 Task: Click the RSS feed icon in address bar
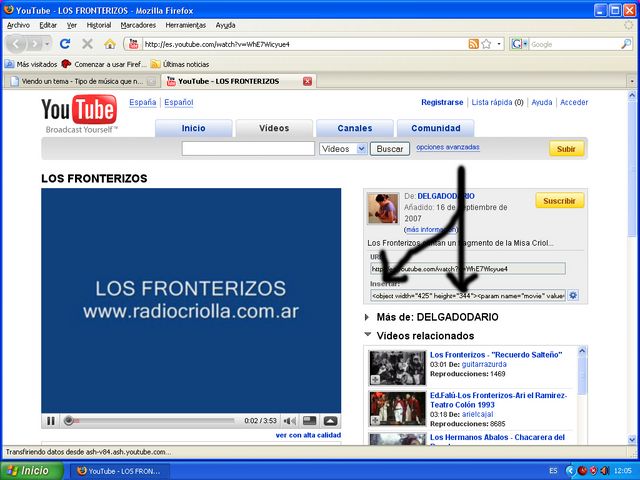coord(474,44)
